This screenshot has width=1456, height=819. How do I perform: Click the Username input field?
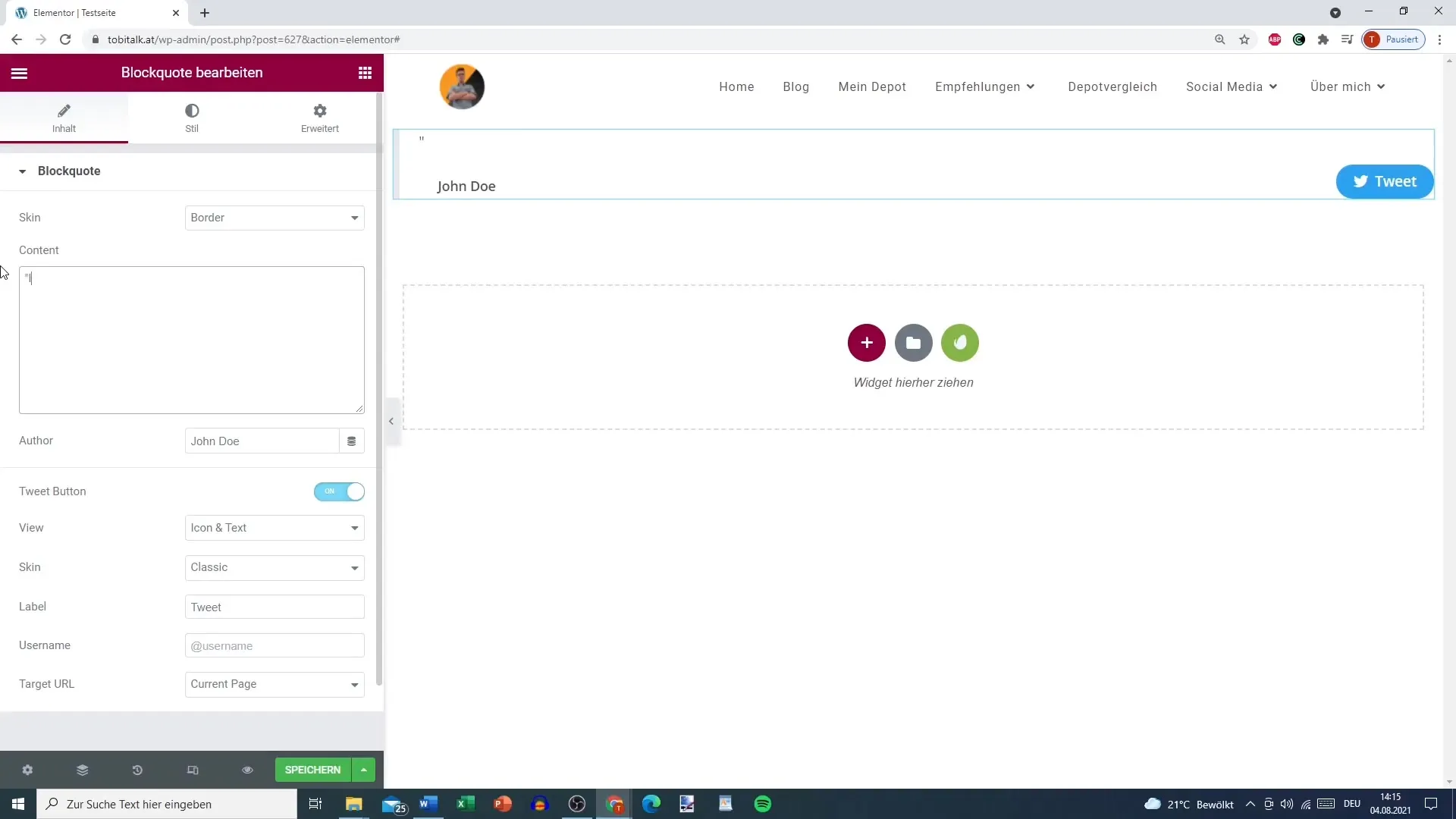coord(275,646)
